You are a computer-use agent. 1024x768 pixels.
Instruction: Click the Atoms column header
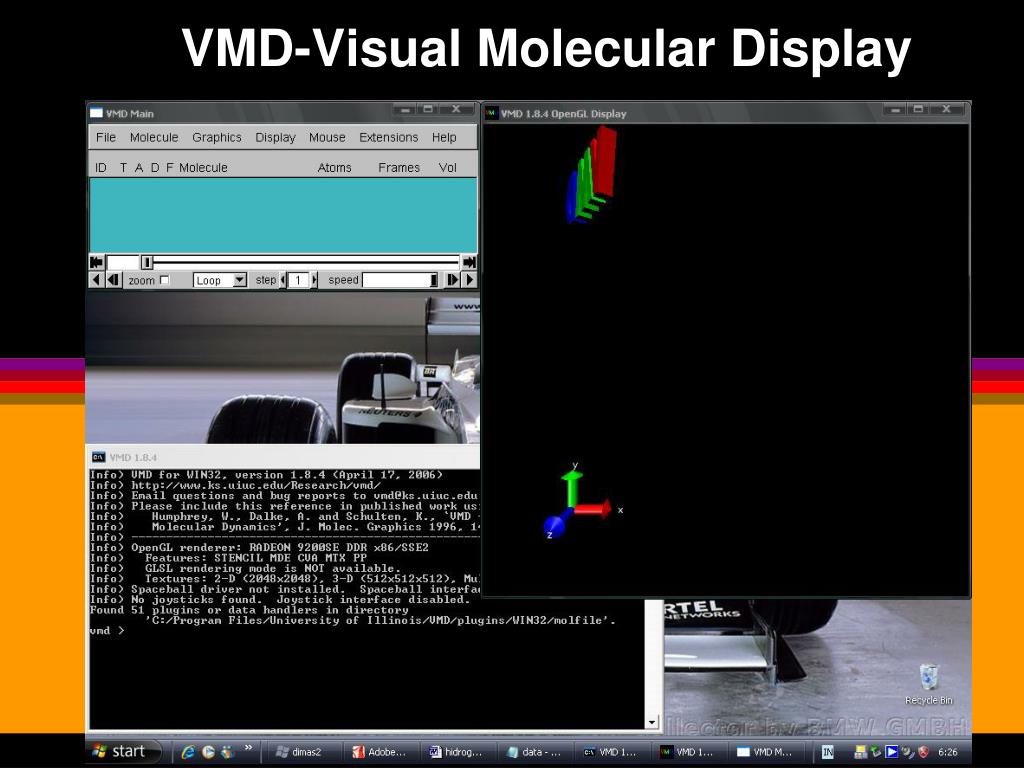coord(334,168)
